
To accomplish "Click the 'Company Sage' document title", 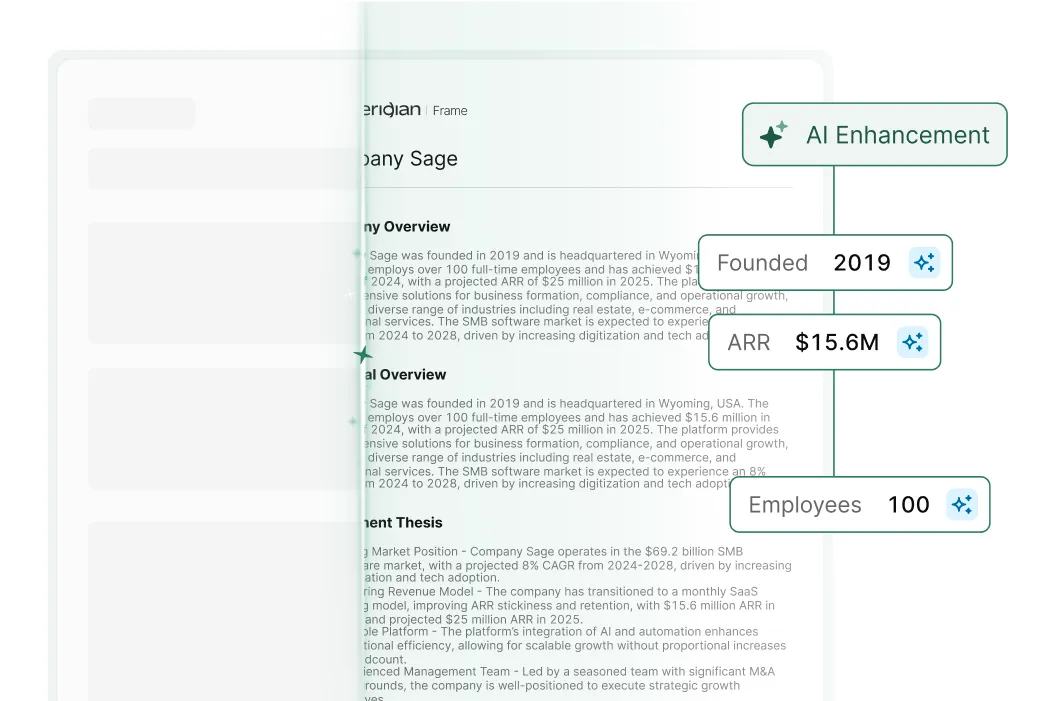I will 410,158.
